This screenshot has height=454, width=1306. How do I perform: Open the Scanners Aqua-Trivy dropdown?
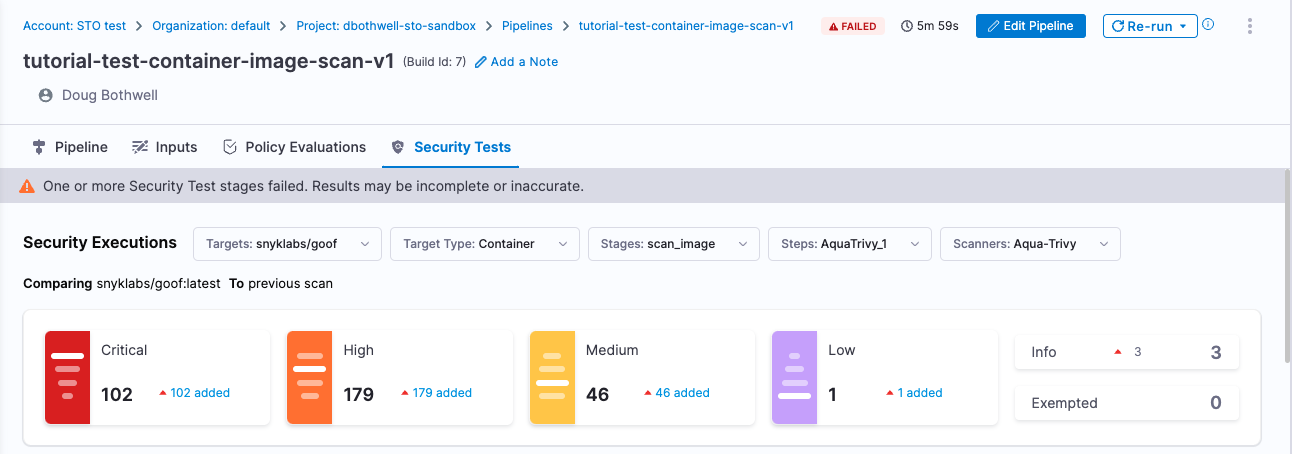coord(1029,244)
